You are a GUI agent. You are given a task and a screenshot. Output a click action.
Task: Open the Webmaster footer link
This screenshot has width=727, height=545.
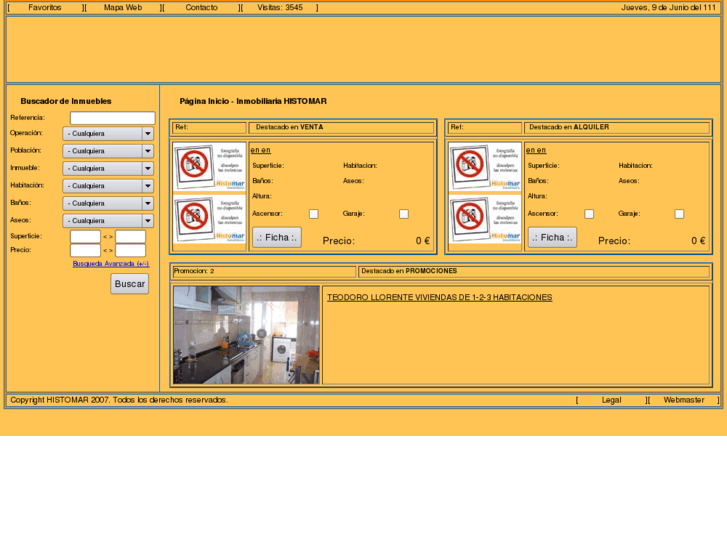coord(683,400)
